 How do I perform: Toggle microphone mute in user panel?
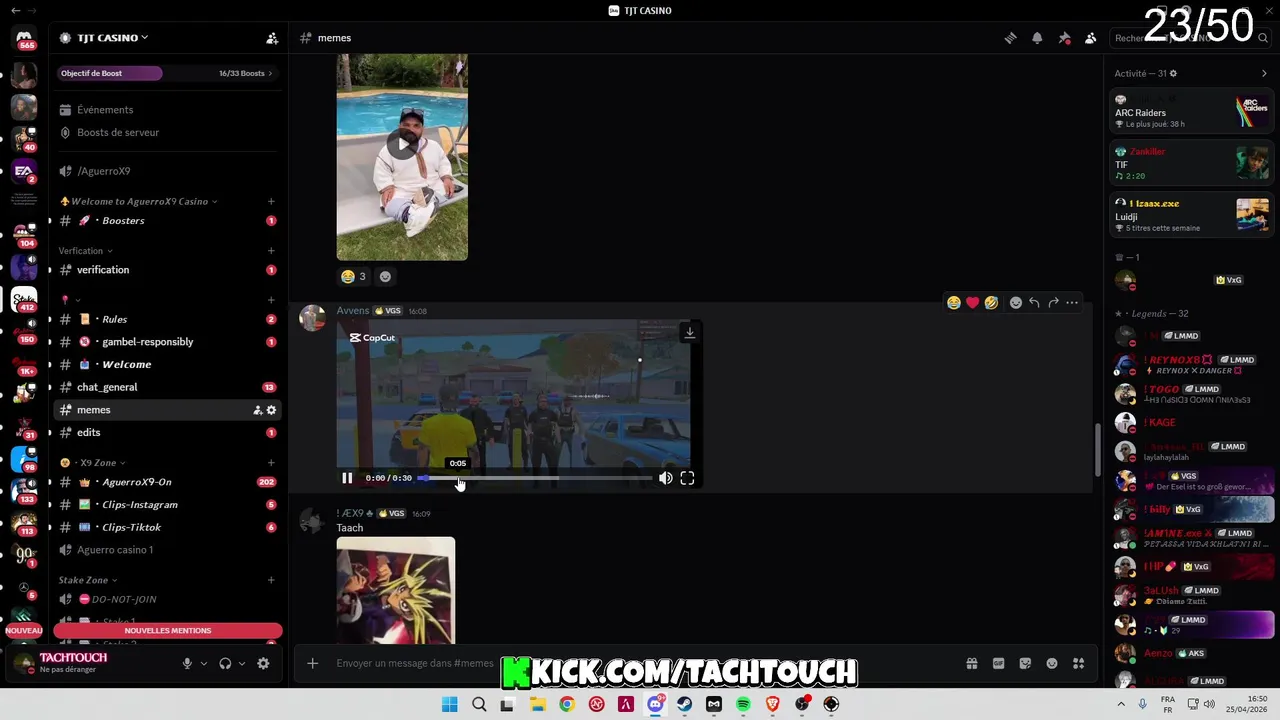click(x=187, y=663)
